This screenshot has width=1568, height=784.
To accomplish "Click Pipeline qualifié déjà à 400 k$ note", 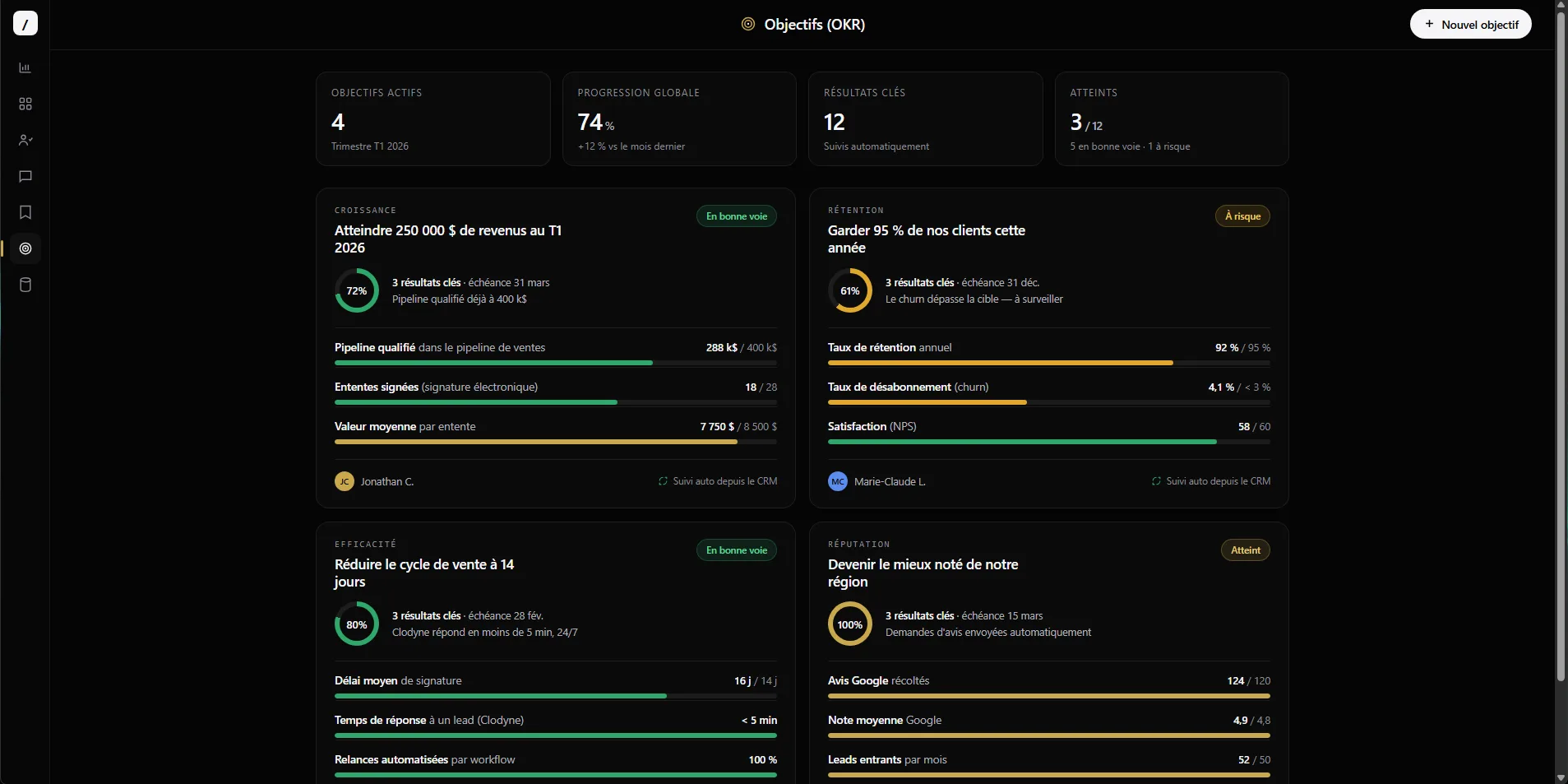I will click(x=460, y=299).
